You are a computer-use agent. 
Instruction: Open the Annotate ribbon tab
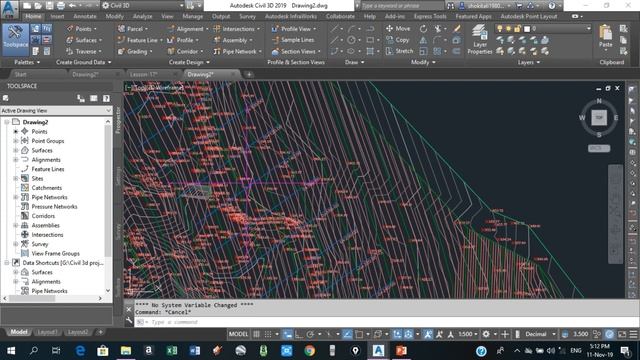click(x=85, y=16)
